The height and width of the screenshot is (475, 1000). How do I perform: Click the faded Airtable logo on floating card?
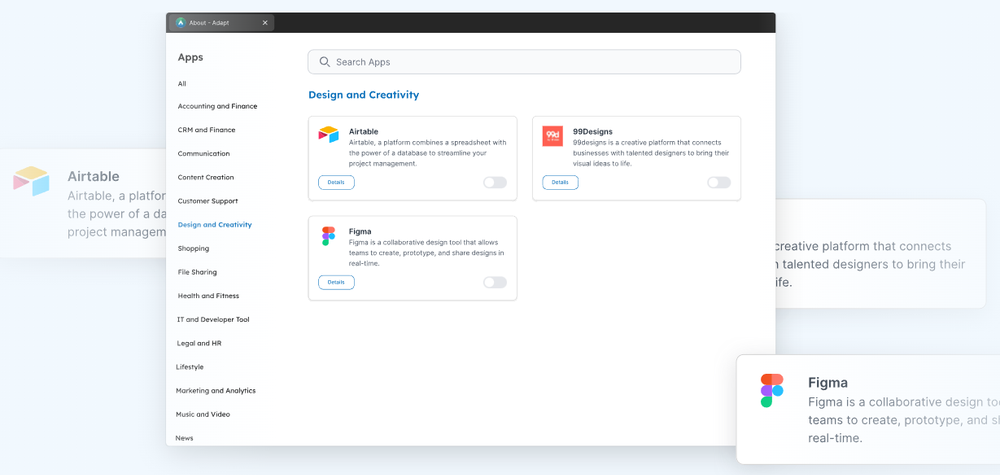pyautogui.click(x=31, y=181)
